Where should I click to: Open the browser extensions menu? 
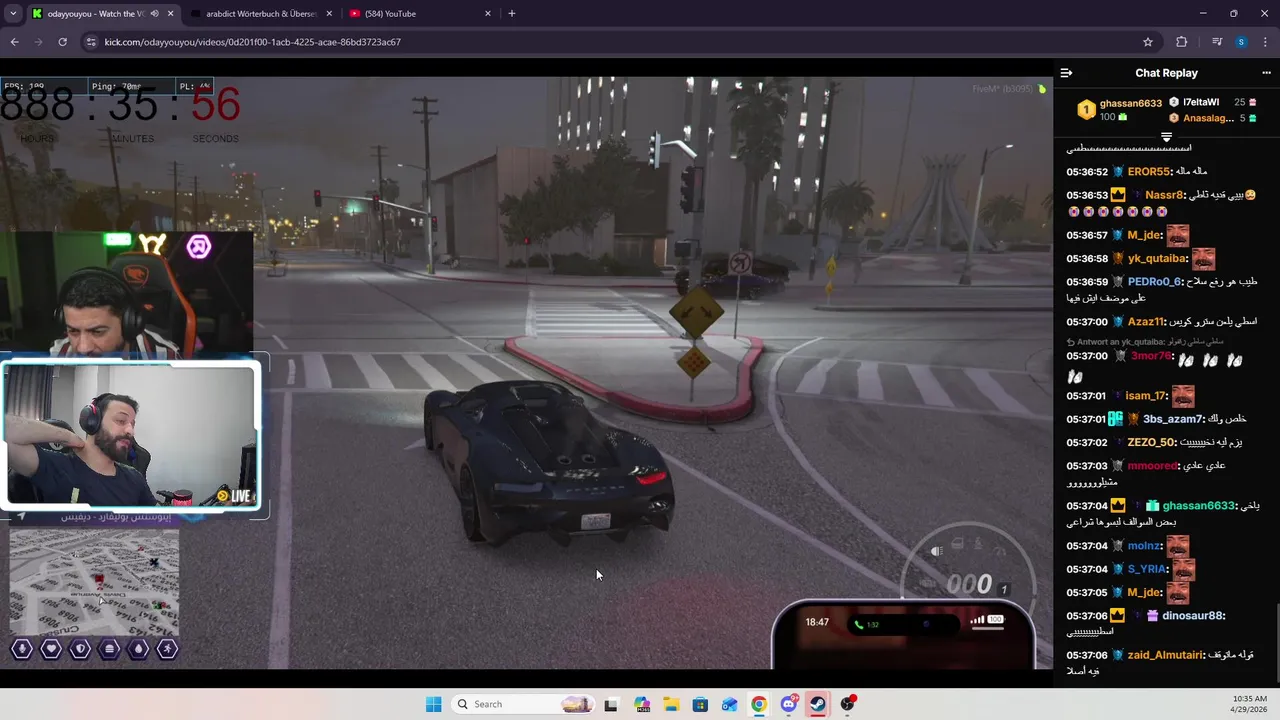click(1182, 42)
